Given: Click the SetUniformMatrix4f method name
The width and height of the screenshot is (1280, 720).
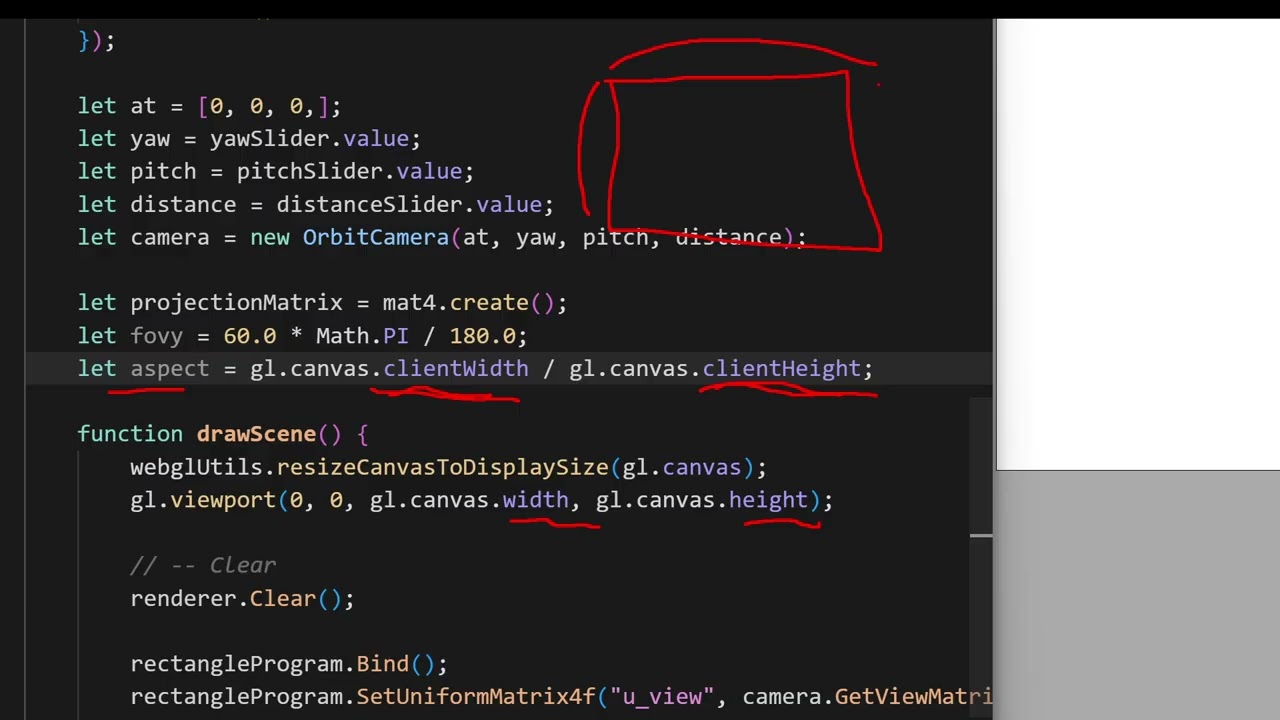Looking at the screenshot, I should tap(476, 697).
